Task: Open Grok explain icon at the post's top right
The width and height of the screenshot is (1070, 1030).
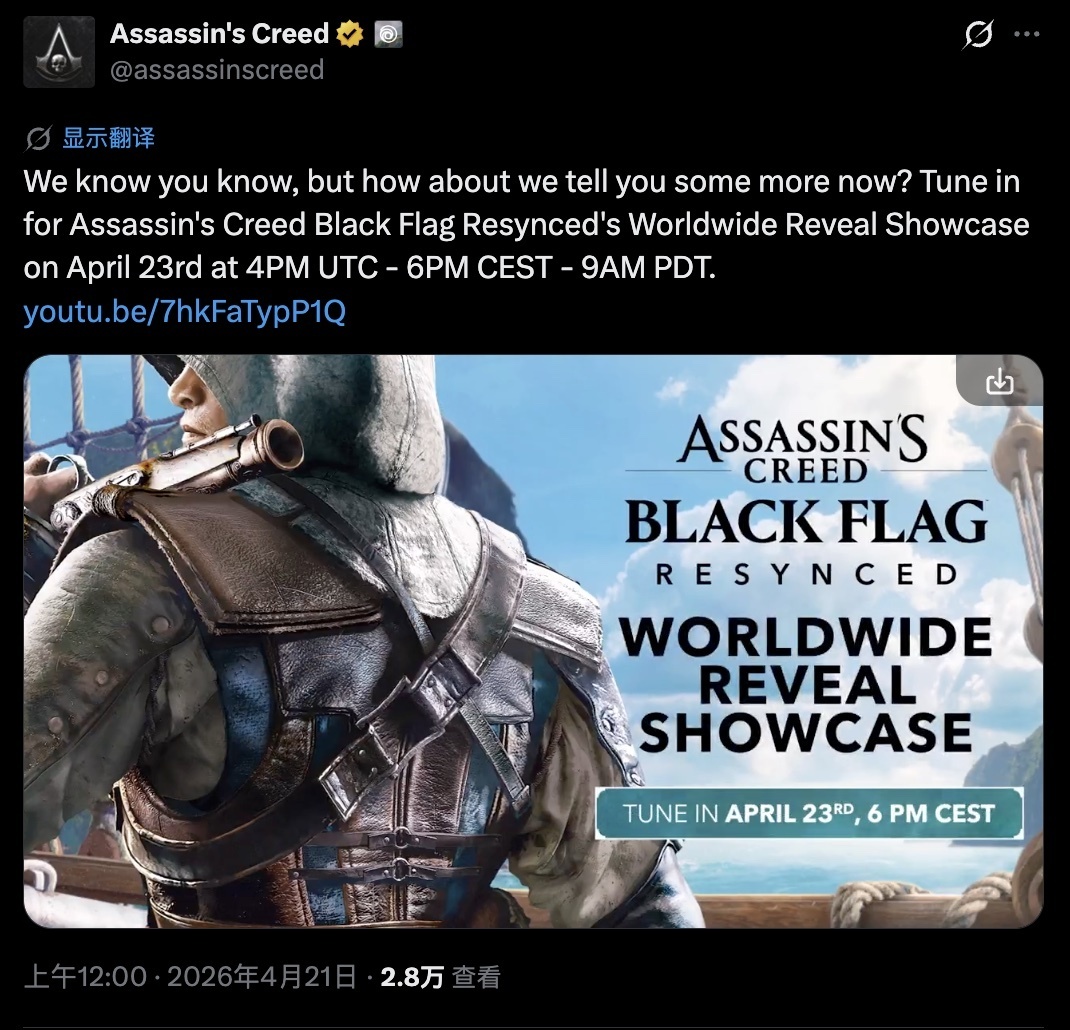Action: tap(977, 34)
